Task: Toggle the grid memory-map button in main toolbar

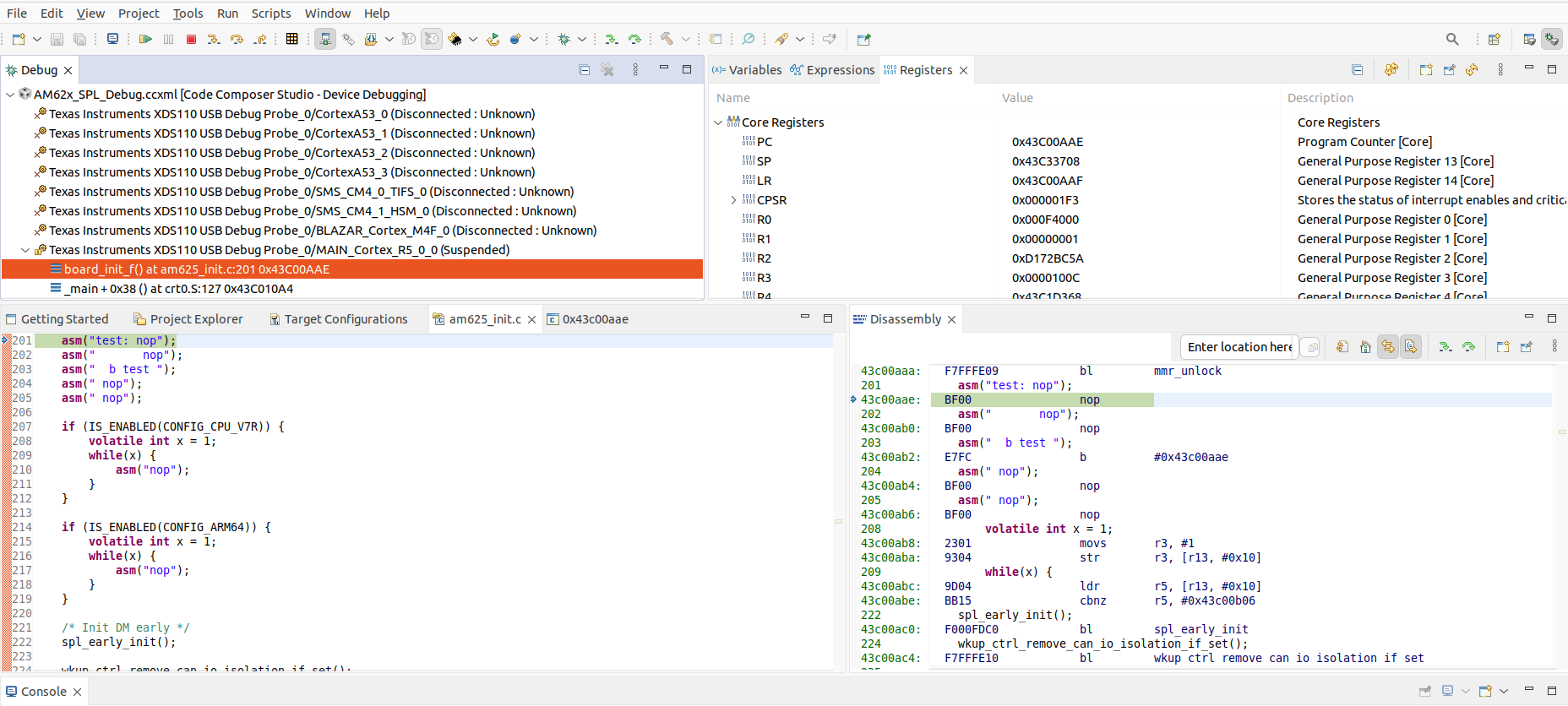Action: pos(291,39)
